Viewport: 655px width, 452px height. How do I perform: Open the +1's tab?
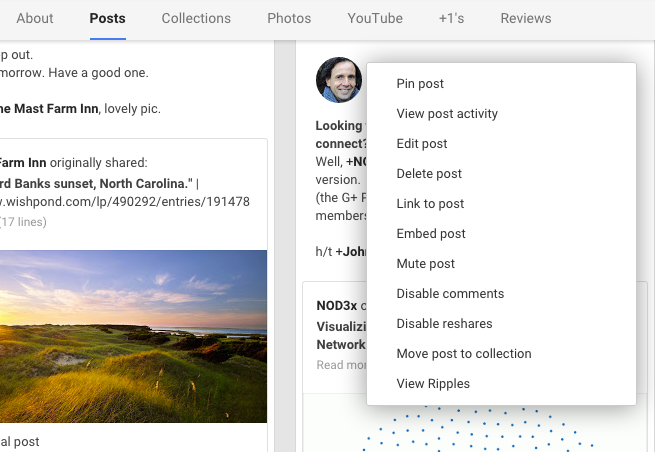tap(451, 18)
